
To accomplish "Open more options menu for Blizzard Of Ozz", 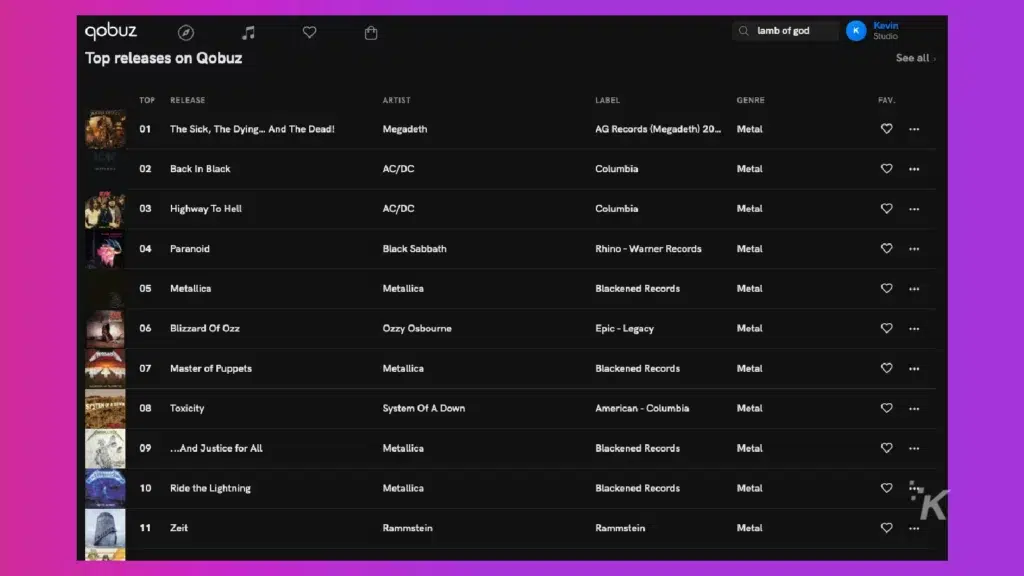I will click(x=914, y=328).
